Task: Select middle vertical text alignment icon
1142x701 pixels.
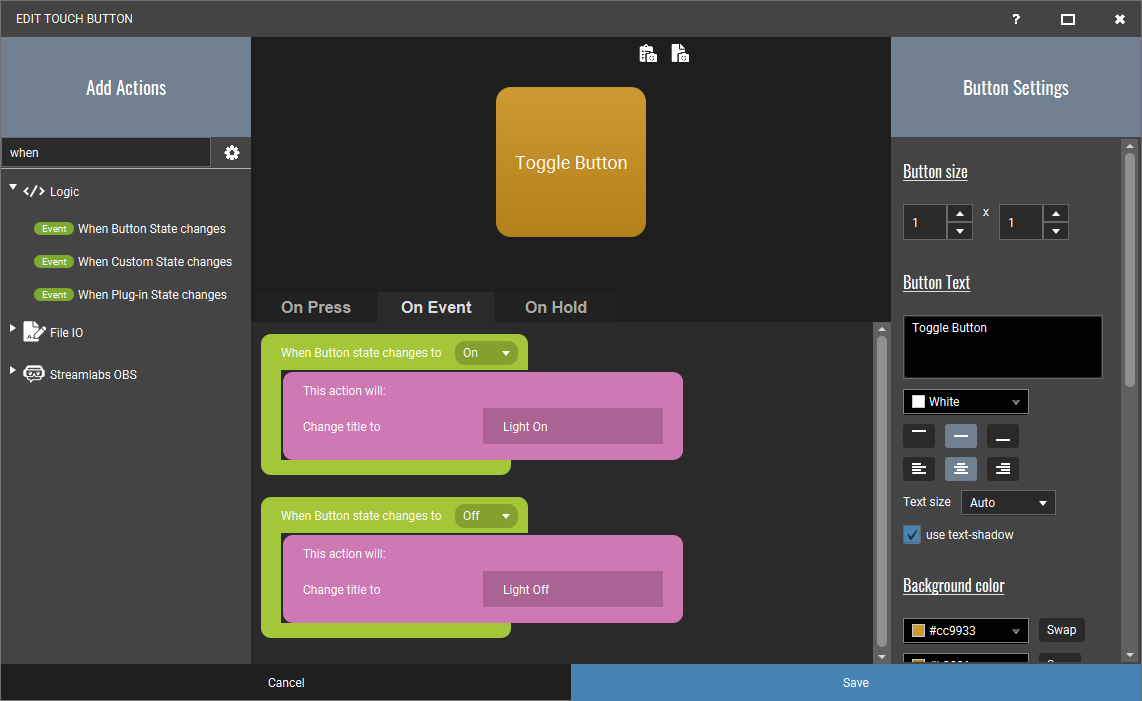Action: [x=961, y=436]
